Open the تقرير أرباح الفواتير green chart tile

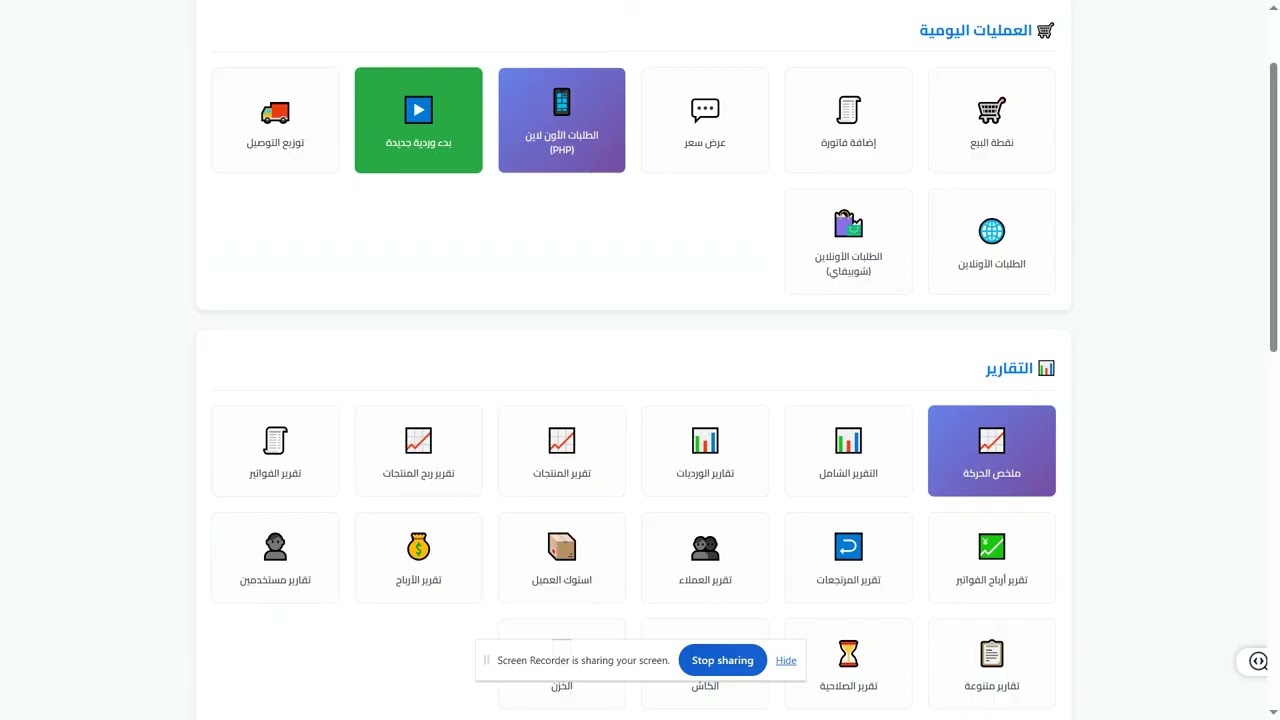(x=992, y=558)
